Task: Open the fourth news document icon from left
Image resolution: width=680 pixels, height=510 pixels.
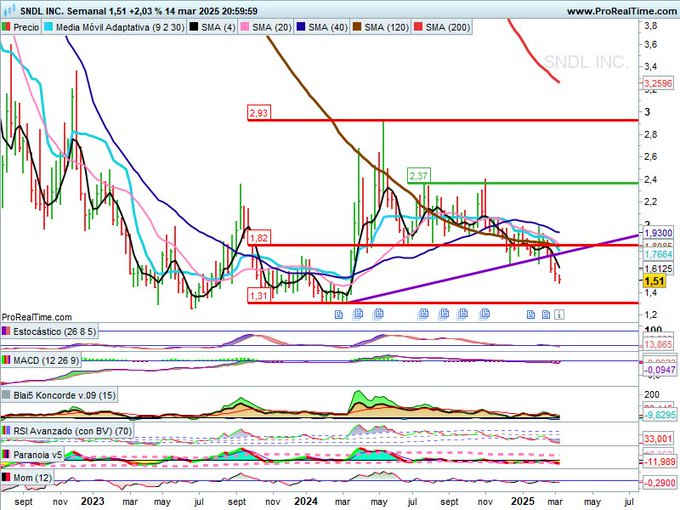Action: (423, 314)
